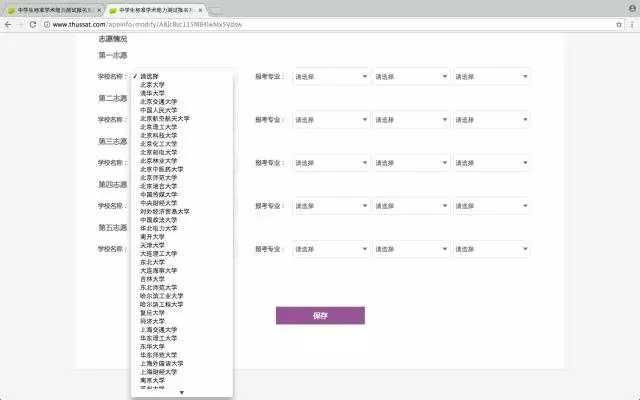The width and height of the screenshot is (640, 400).
Task: Show more schools with list's down arrow
Action: pos(182,393)
